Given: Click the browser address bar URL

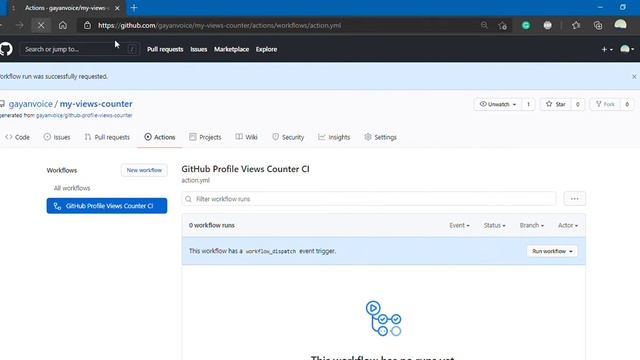Looking at the screenshot, I should coord(220,25).
